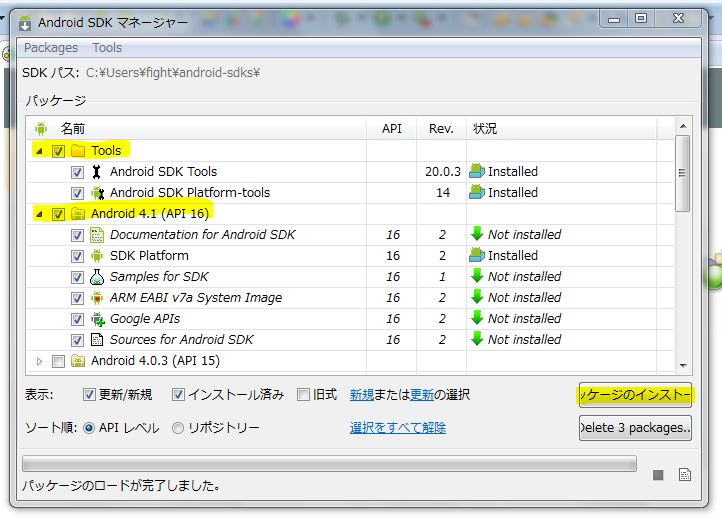Click the Samples for SDK flask icon
The image size is (722, 519).
[97, 277]
